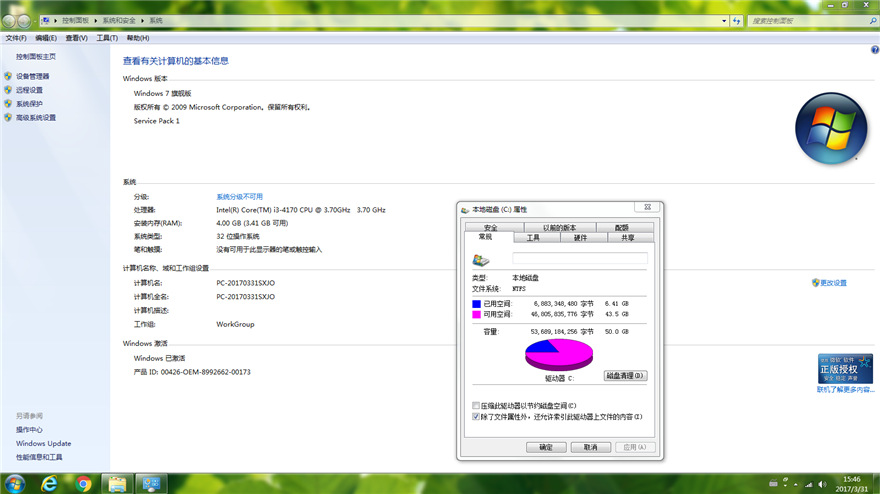Enable compress this drive checkbox

pos(476,405)
